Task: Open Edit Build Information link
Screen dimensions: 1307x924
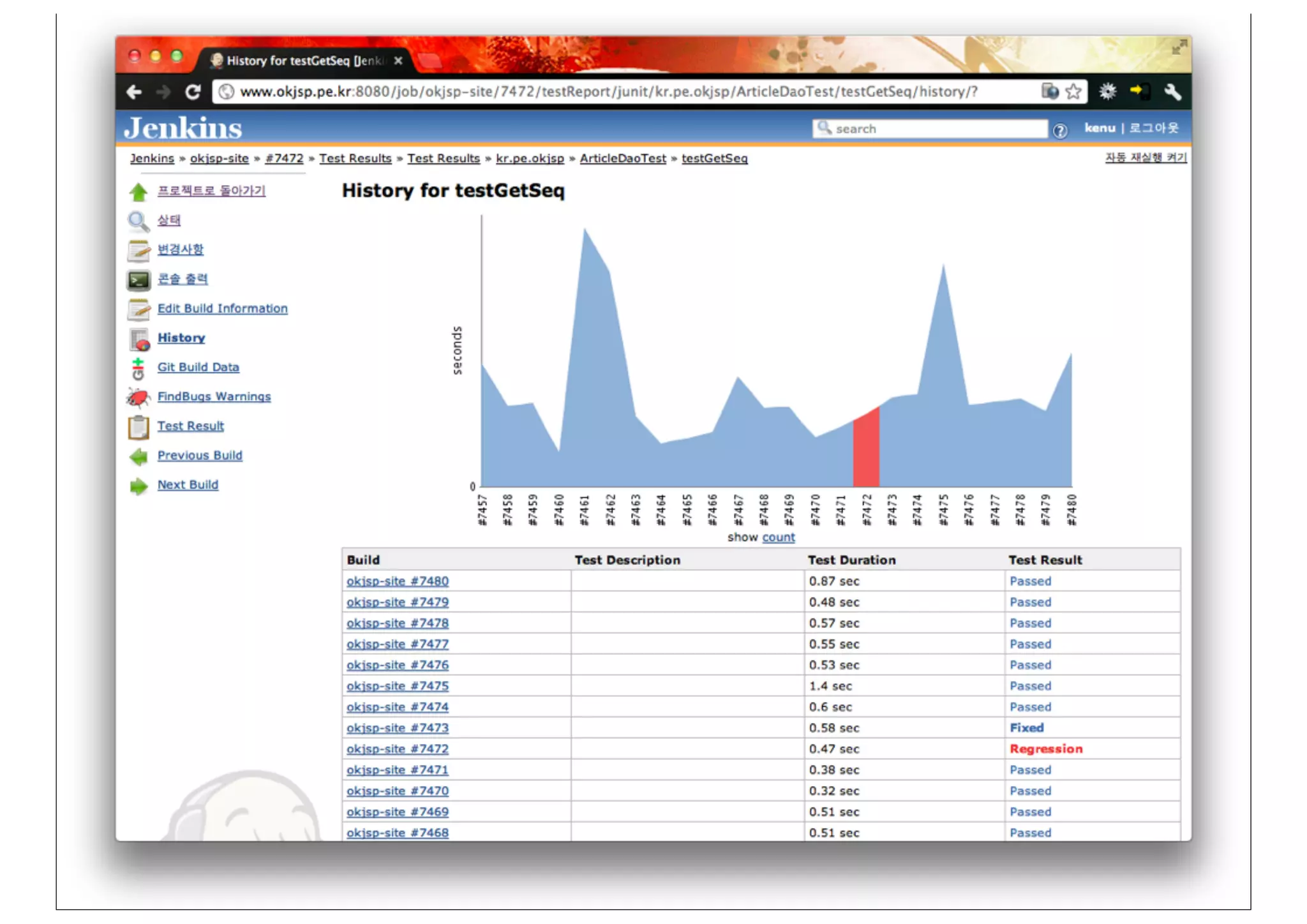Action: tap(222, 308)
